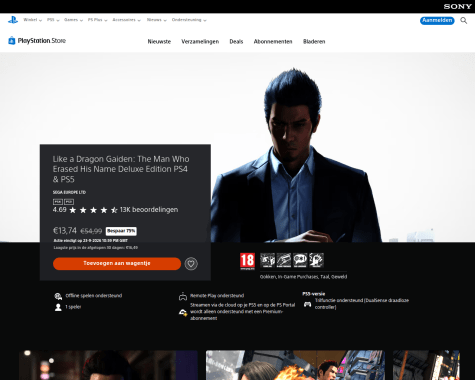This screenshot has width=475, height=380.
Task: Expand the Ondersteuning dropdown menu
Action: tap(189, 20)
